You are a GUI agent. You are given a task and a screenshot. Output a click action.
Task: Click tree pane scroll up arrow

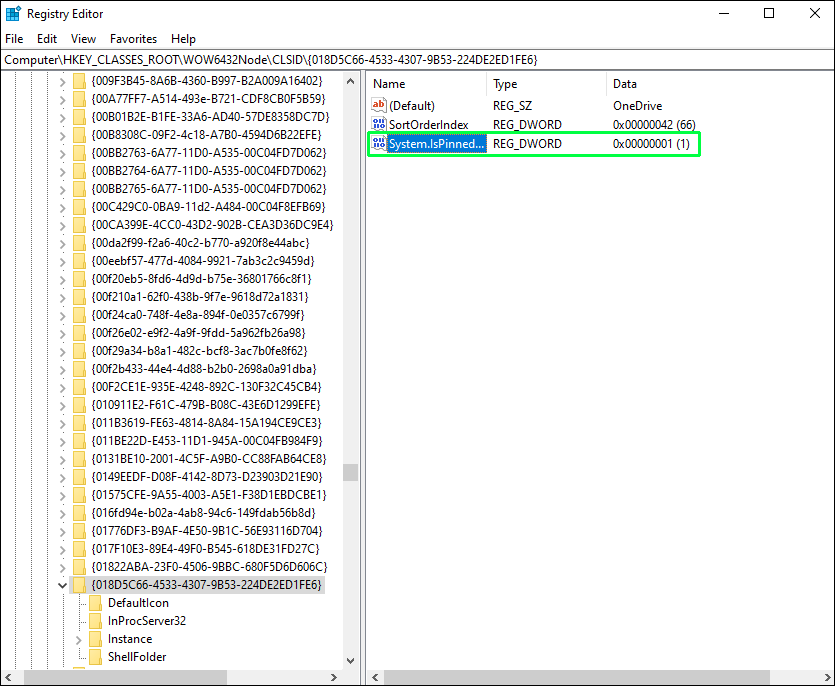pyautogui.click(x=350, y=81)
